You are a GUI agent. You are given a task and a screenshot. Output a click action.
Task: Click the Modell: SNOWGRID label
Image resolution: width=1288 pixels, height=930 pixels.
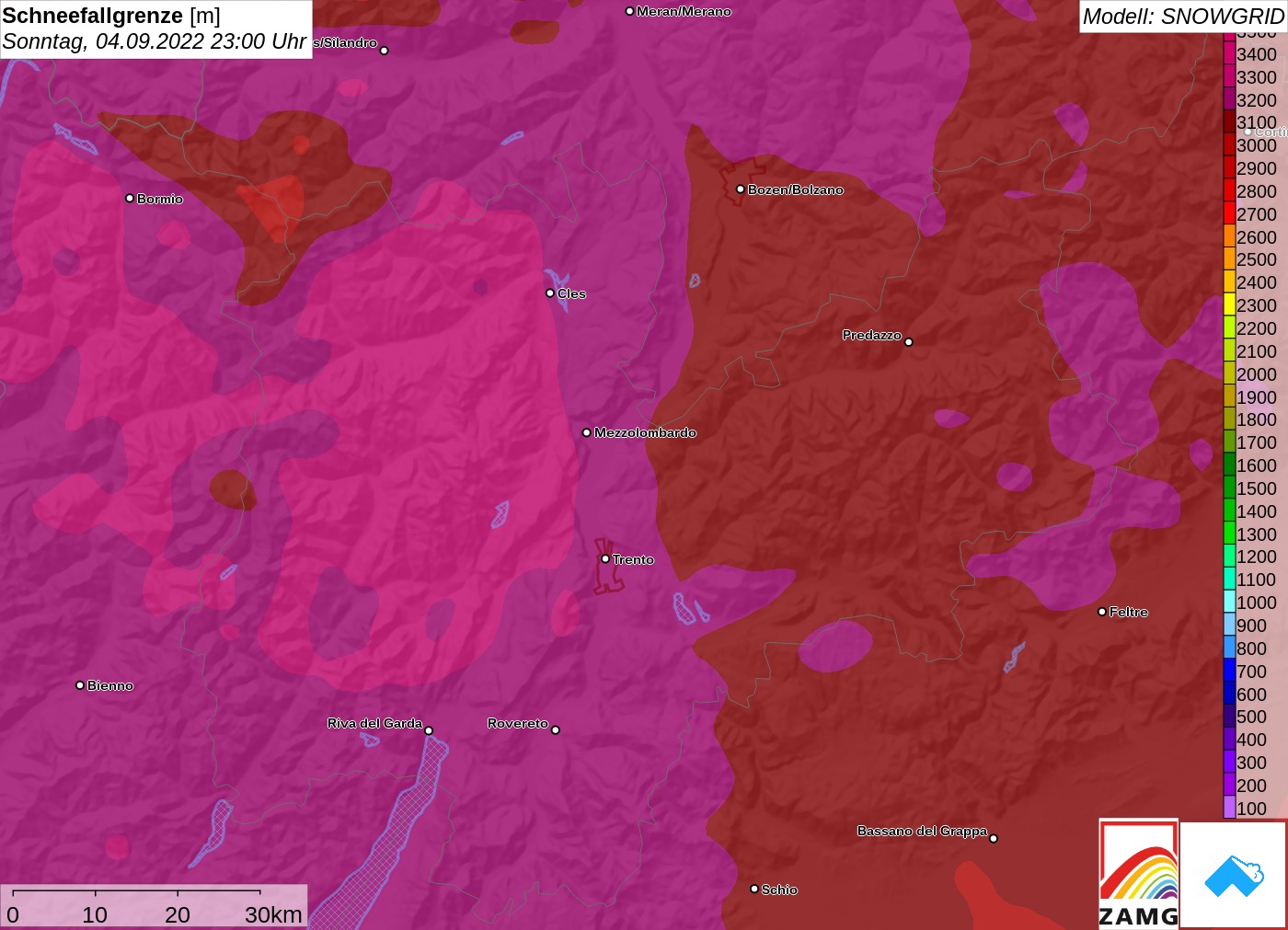click(x=1183, y=17)
